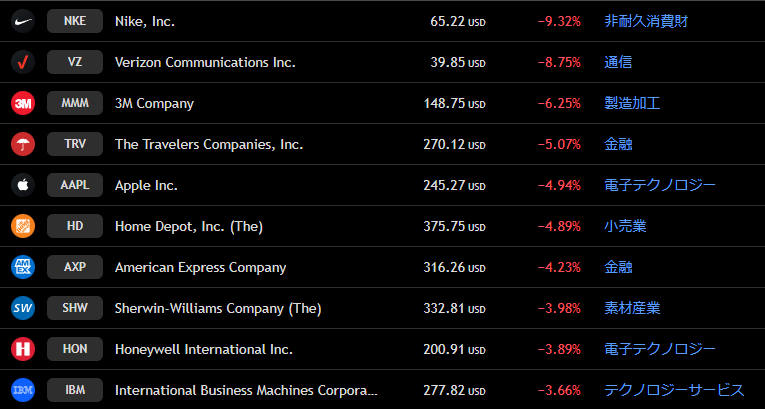Click the 素材産業 sector link

[x=632, y=308]
